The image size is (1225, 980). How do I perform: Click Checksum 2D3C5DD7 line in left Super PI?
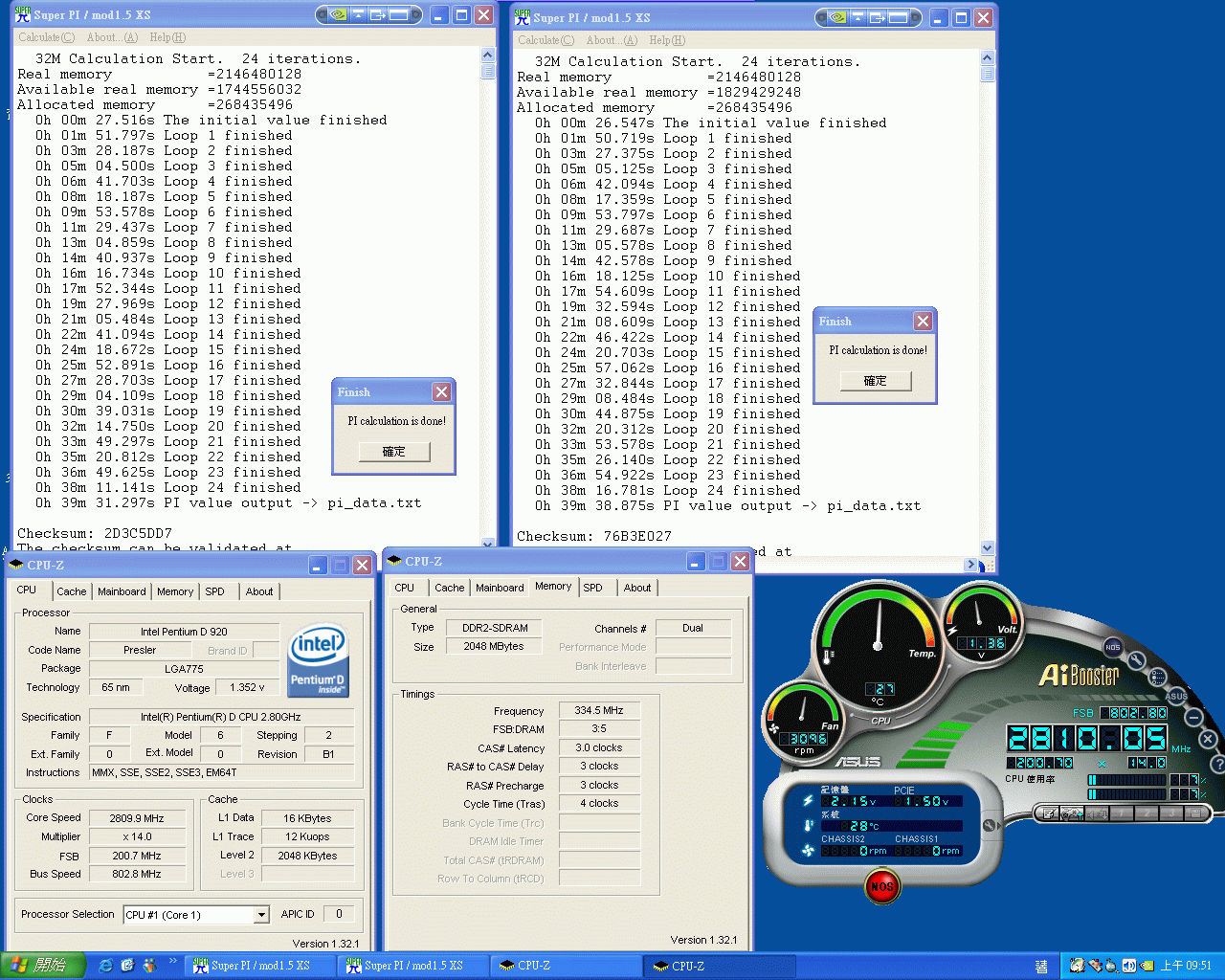point(95,533)
